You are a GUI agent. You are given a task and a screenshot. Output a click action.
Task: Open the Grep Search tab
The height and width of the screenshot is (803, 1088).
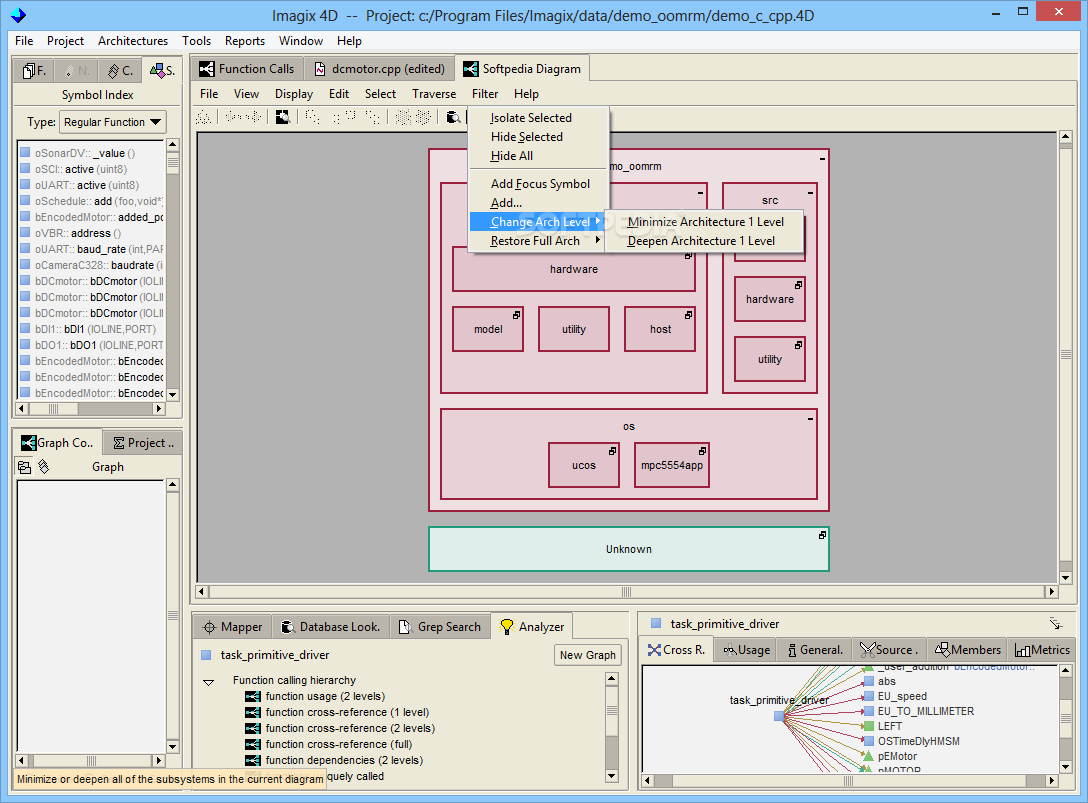[x=440, y=627]
